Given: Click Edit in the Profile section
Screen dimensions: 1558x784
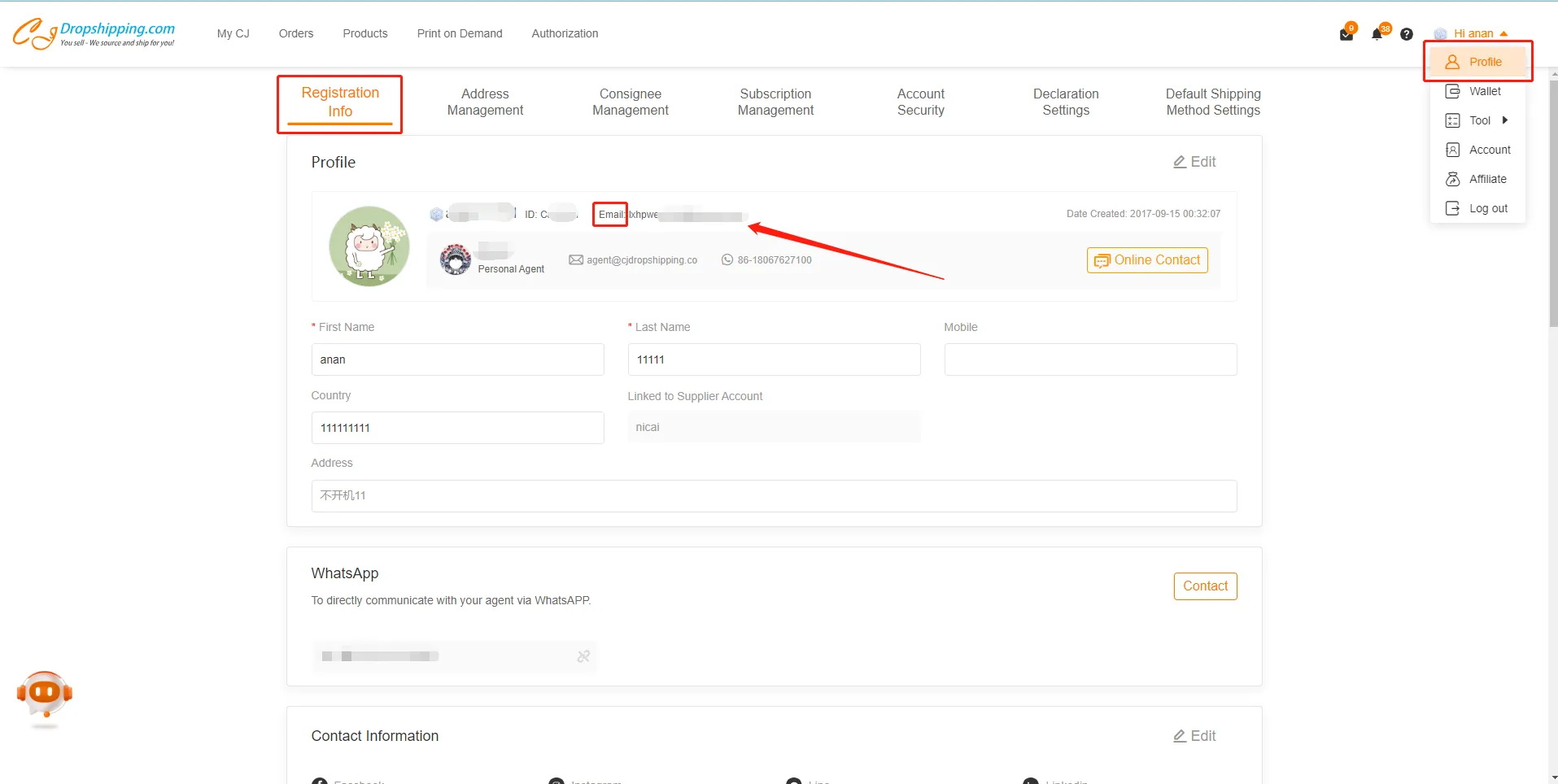Looking at the screenshot, I should click(x=1194, y=162).
